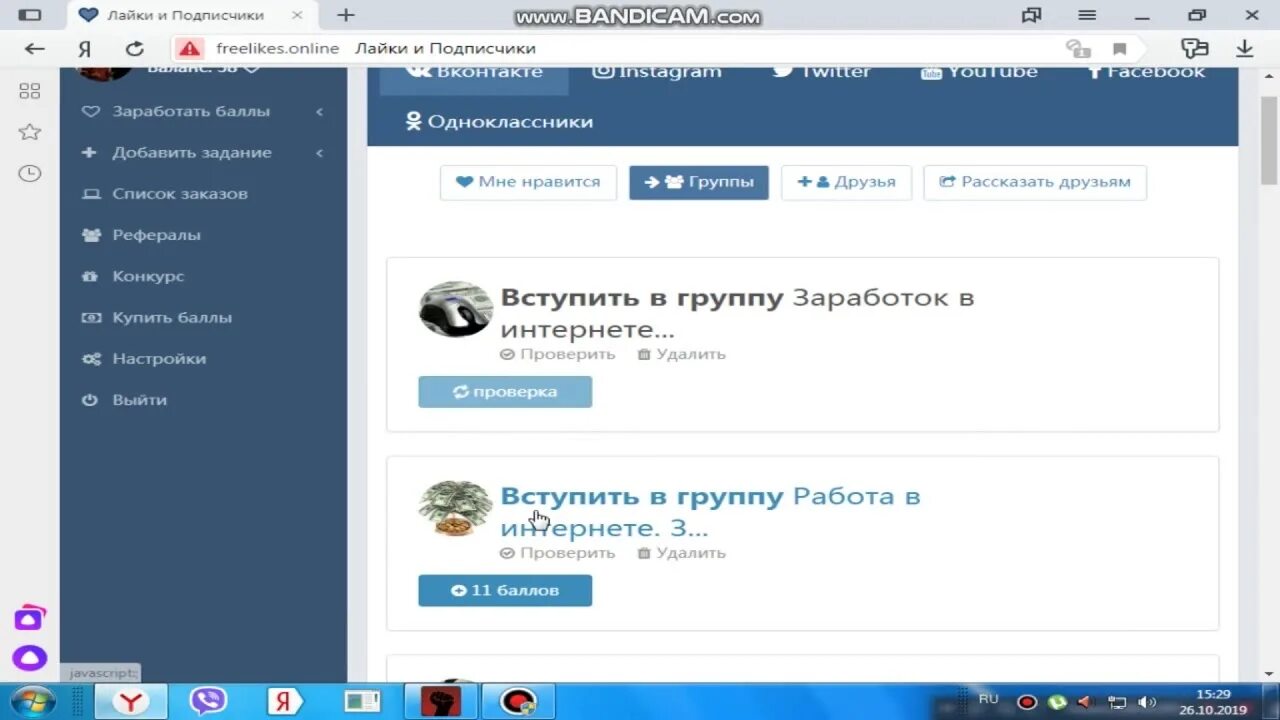
Task: Log out with Выйти in the sidebar
Action: click(139, 399)
